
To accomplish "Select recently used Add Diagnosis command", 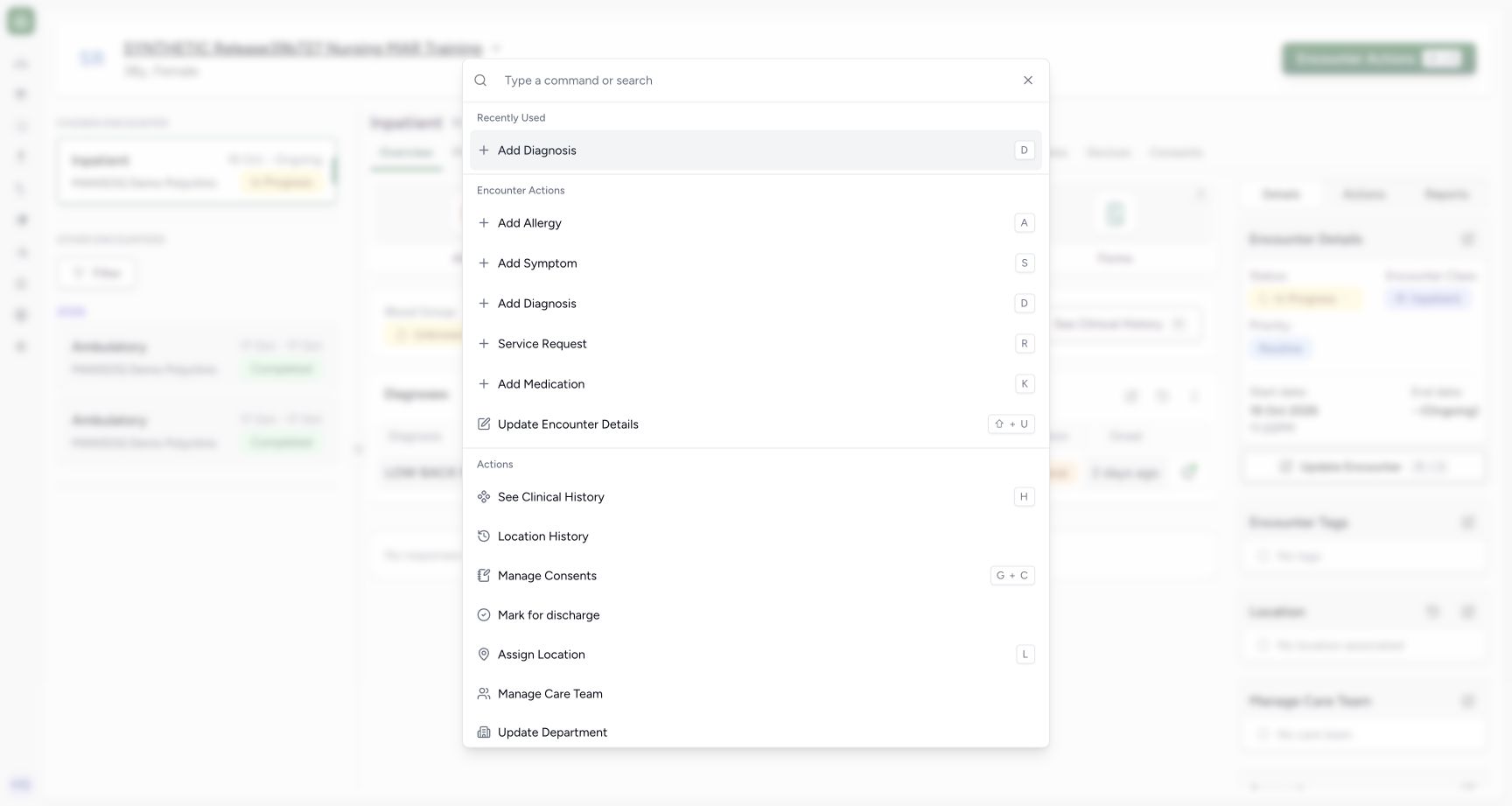I will pos(756,151).
